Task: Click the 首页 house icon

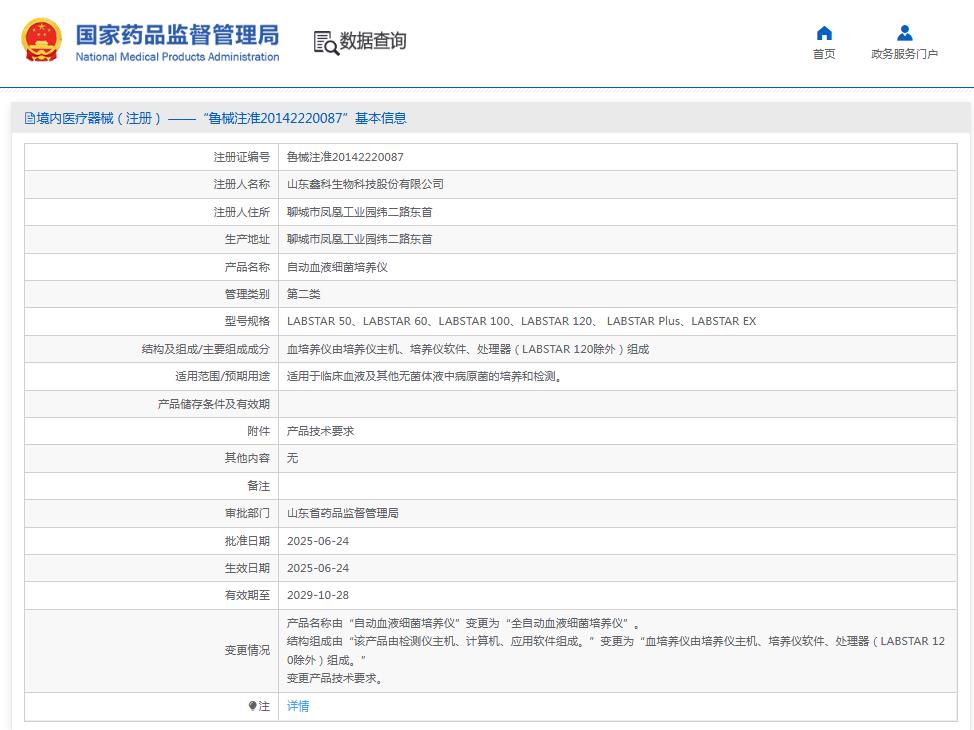Action: tap(824, 33)
